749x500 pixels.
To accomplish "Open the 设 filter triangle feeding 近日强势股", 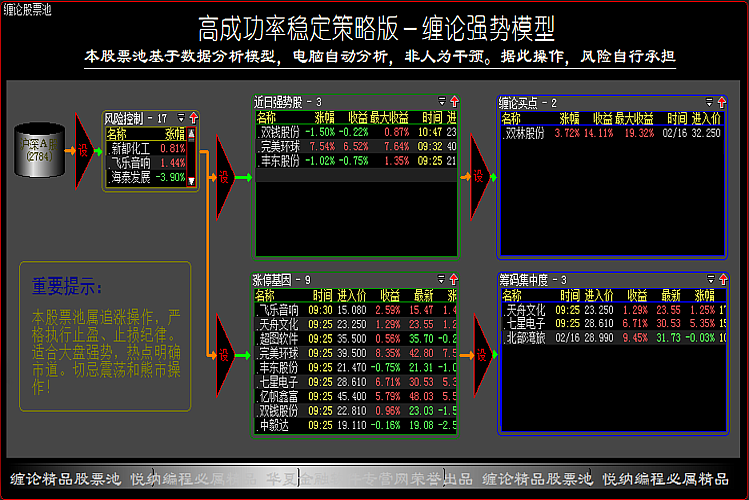I will [224, 177].
